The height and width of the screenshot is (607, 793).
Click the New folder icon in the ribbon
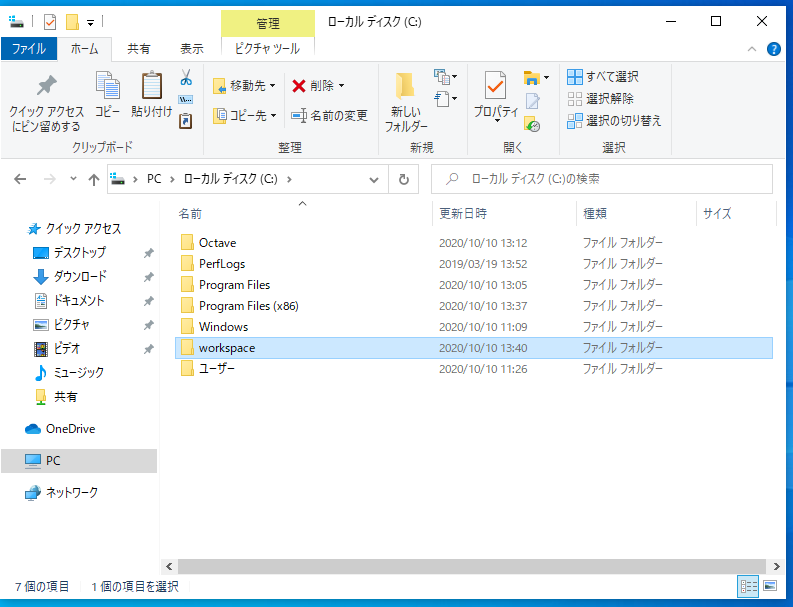coord(405,85)
